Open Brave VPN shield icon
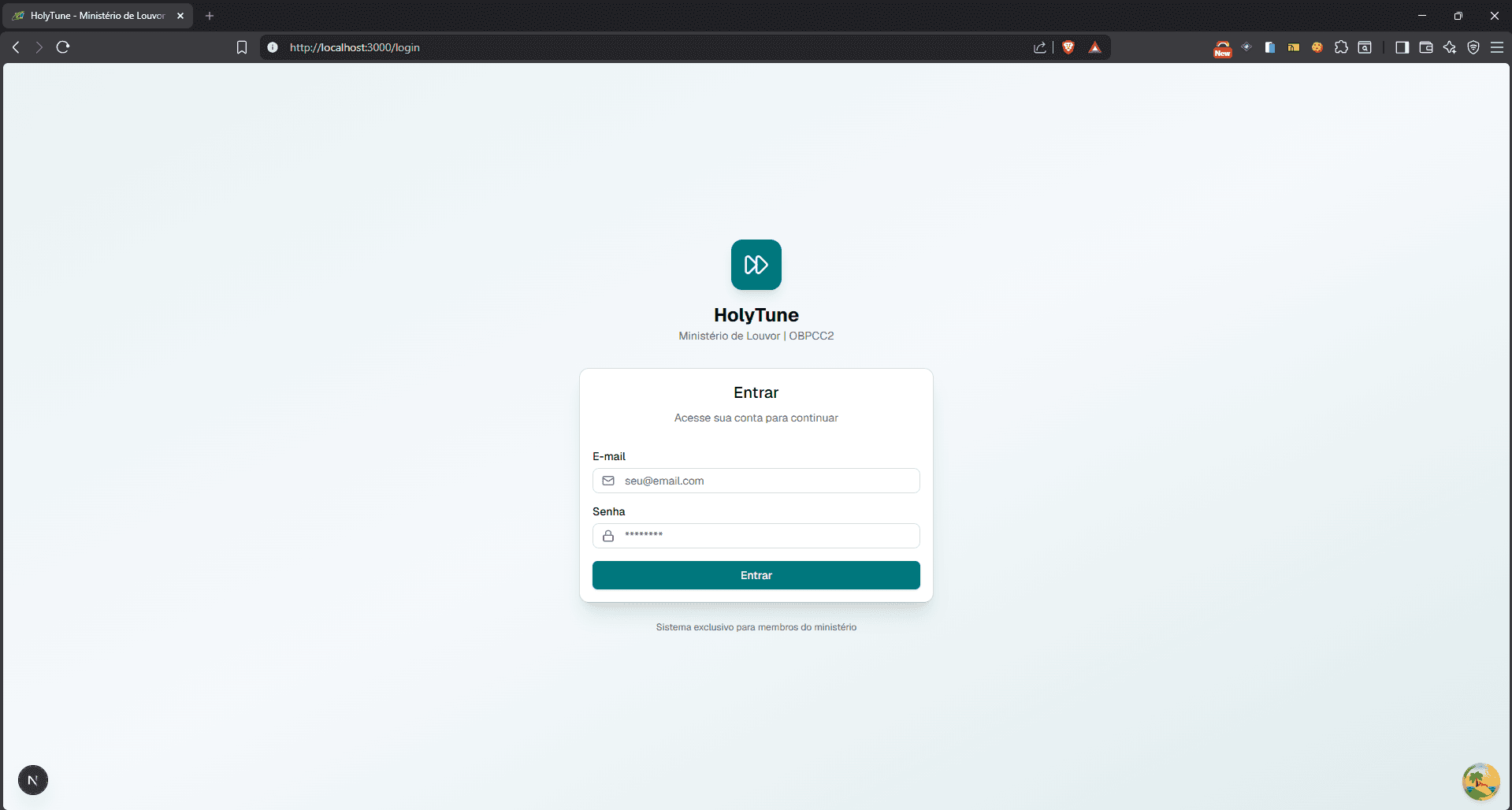Screen dimensions: 1512x810 1473,47
